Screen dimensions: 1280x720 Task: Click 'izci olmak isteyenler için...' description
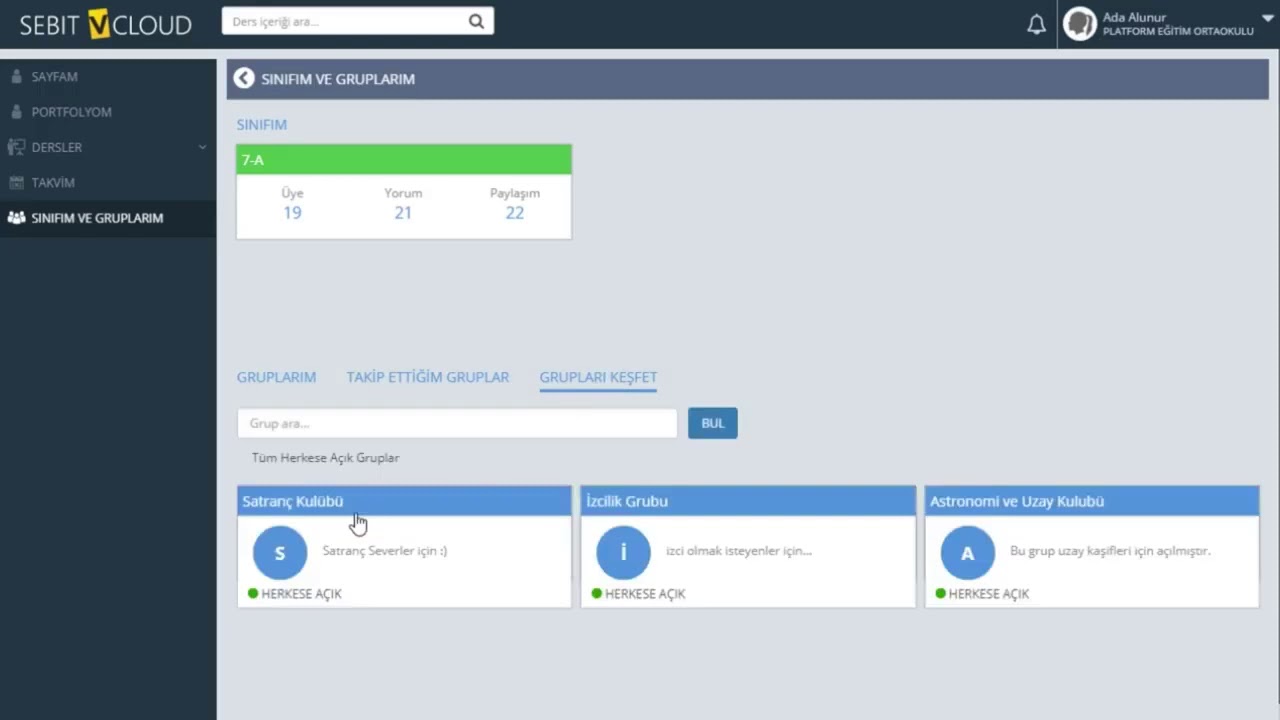point(739,551)
